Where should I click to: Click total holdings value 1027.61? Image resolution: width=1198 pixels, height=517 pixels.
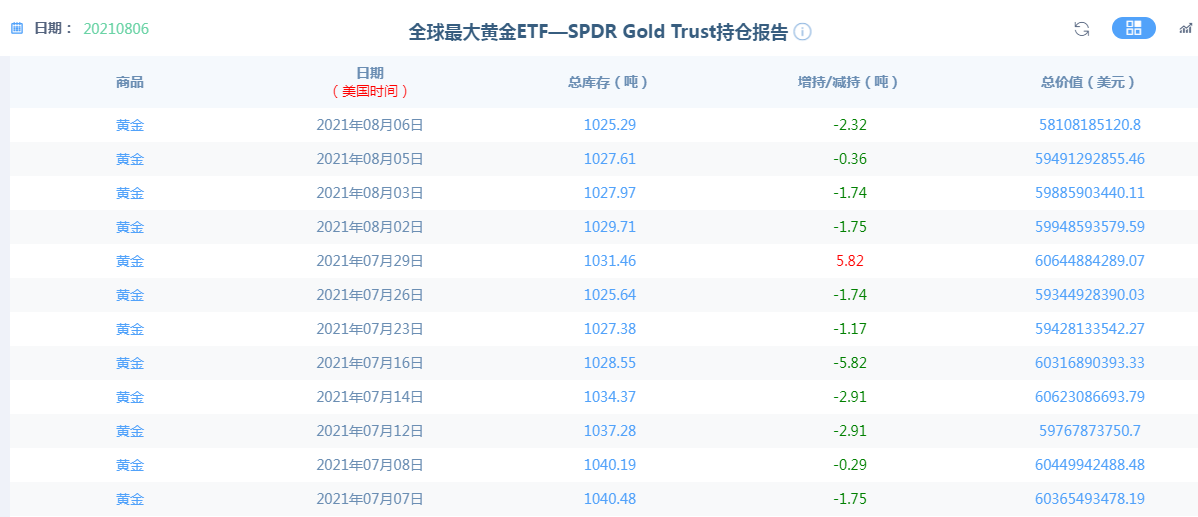point(610,160)
